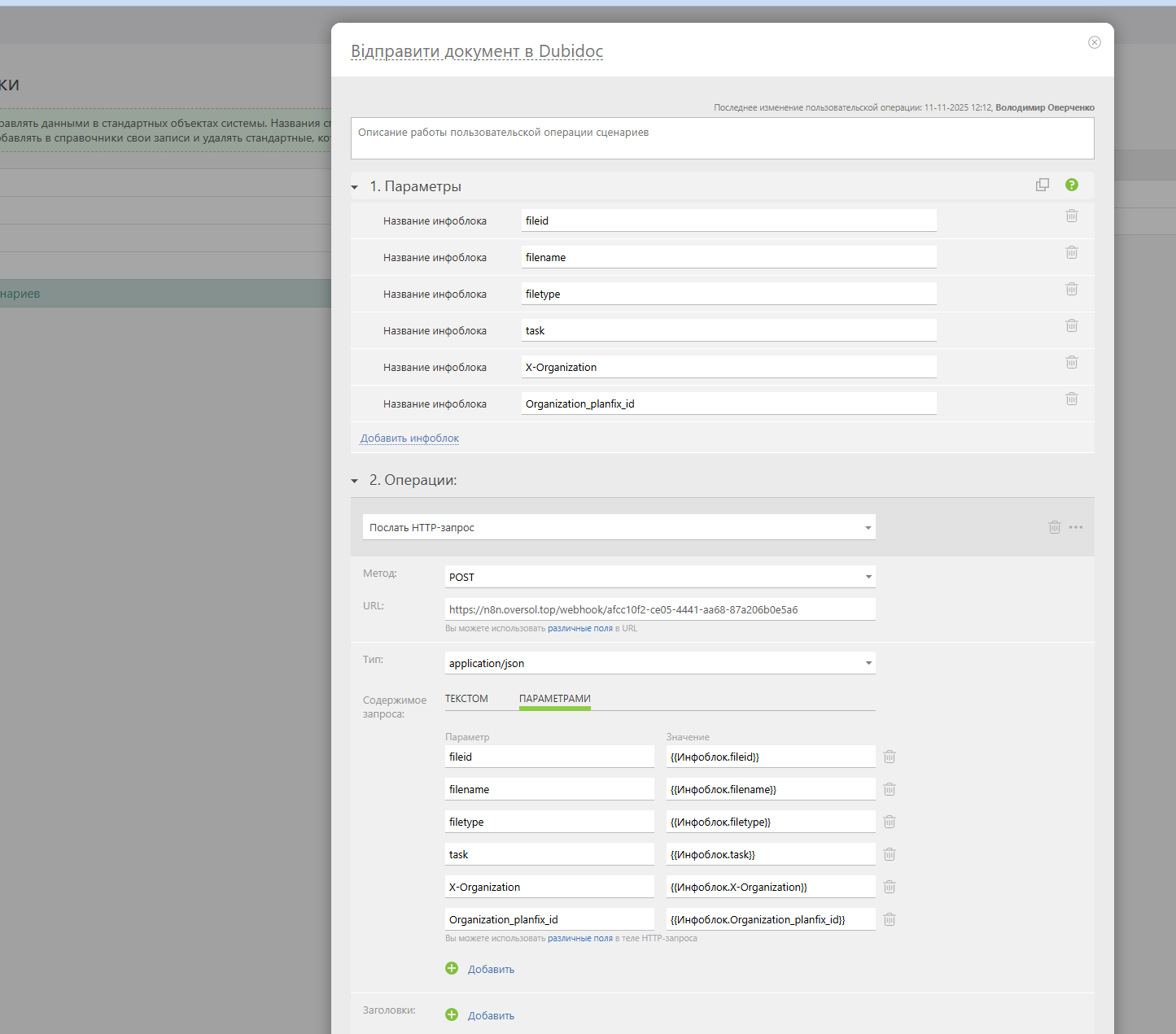This screenshot has width=1176, height=1034.
Task: Remove the {{Инфоблок.filetype}} request parameter row
Action: pyautogui.click(x=890, y=822)
